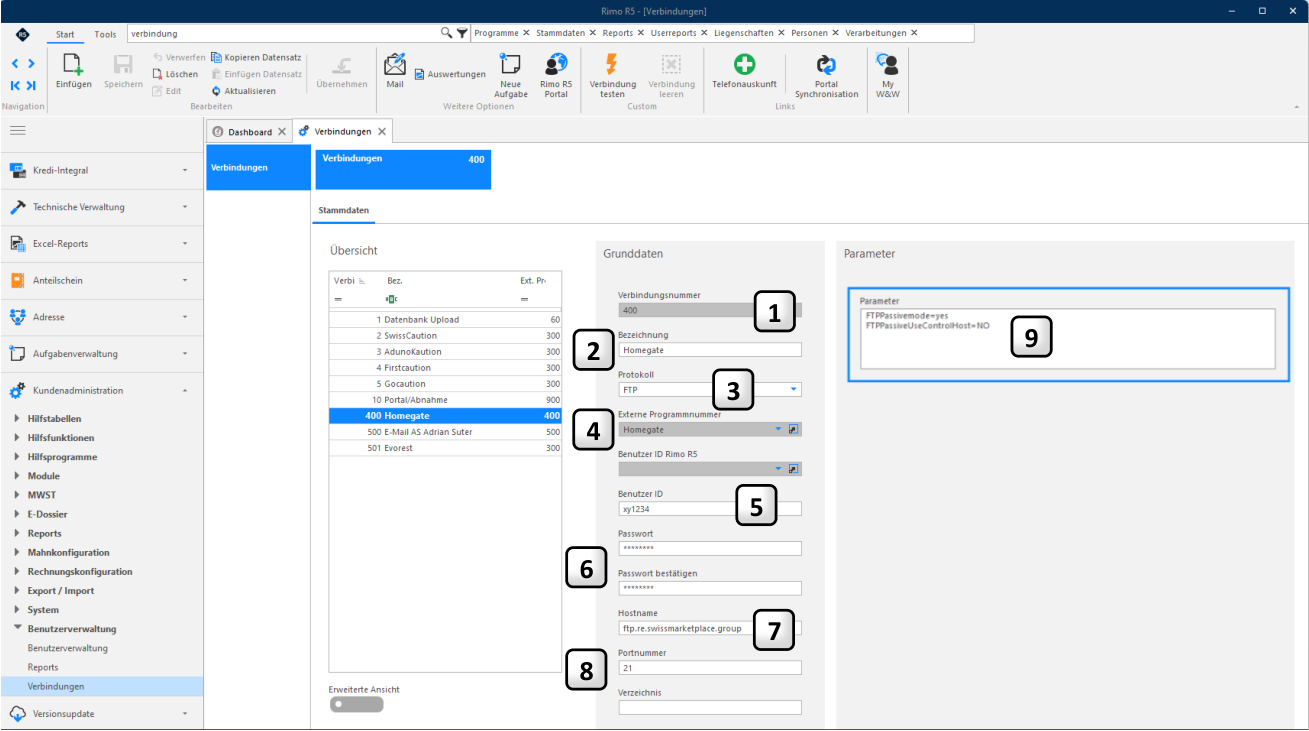Toggle the Erweiterte Ansicht switch
The width and height of the screenshot is (1309, 731).
pyautogui.click(x=356, y=704)
